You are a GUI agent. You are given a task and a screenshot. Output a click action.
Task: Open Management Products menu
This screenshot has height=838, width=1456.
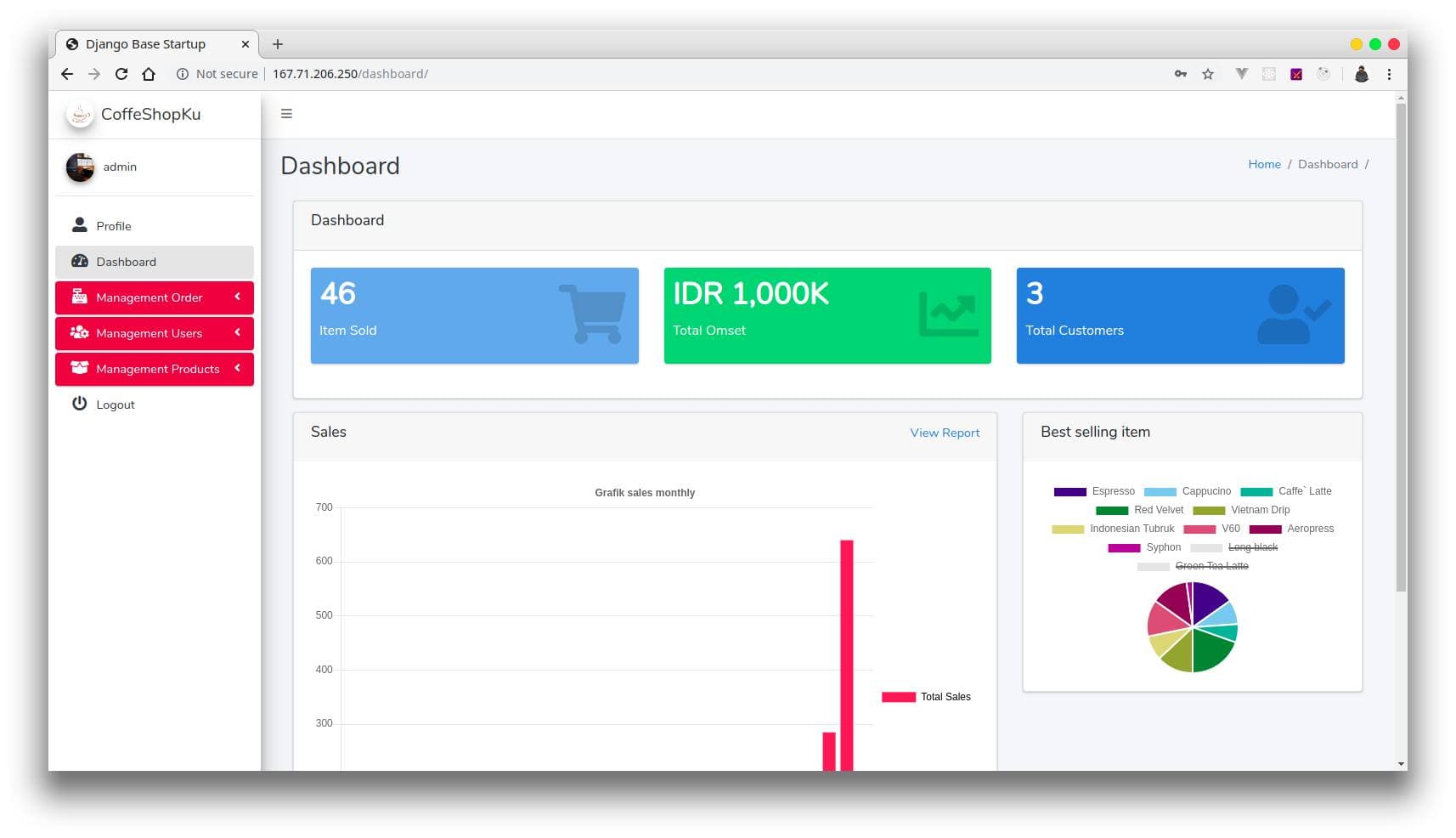coord(155,369)
